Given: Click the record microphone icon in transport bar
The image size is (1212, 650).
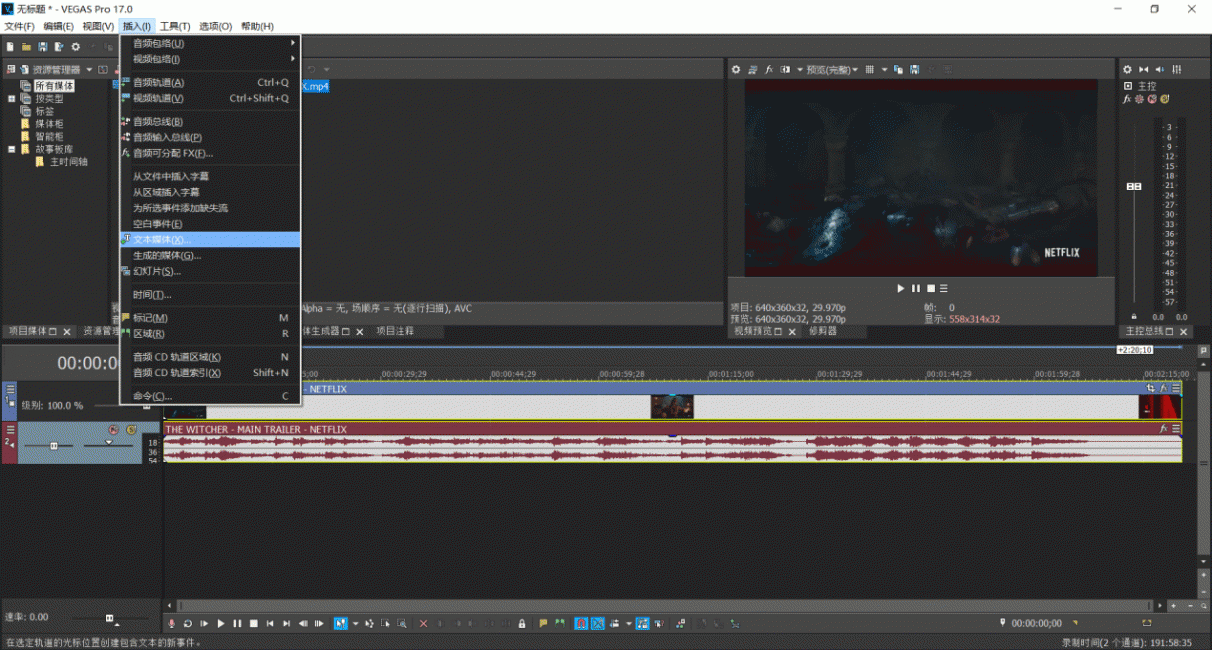Looking at the screenshot, I should pyautogui.click(x=172, y=623).
